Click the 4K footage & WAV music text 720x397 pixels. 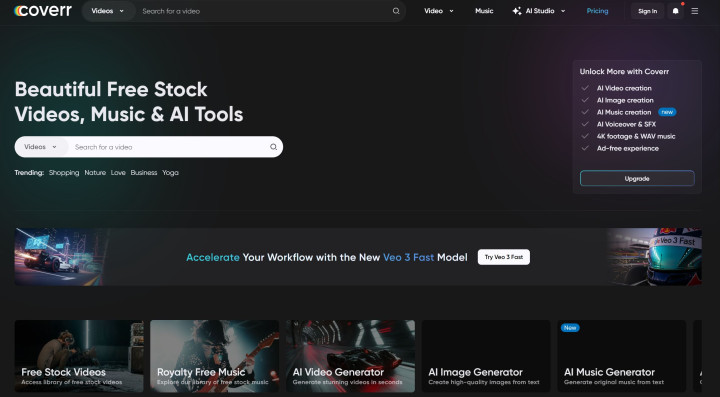point(636,136)
